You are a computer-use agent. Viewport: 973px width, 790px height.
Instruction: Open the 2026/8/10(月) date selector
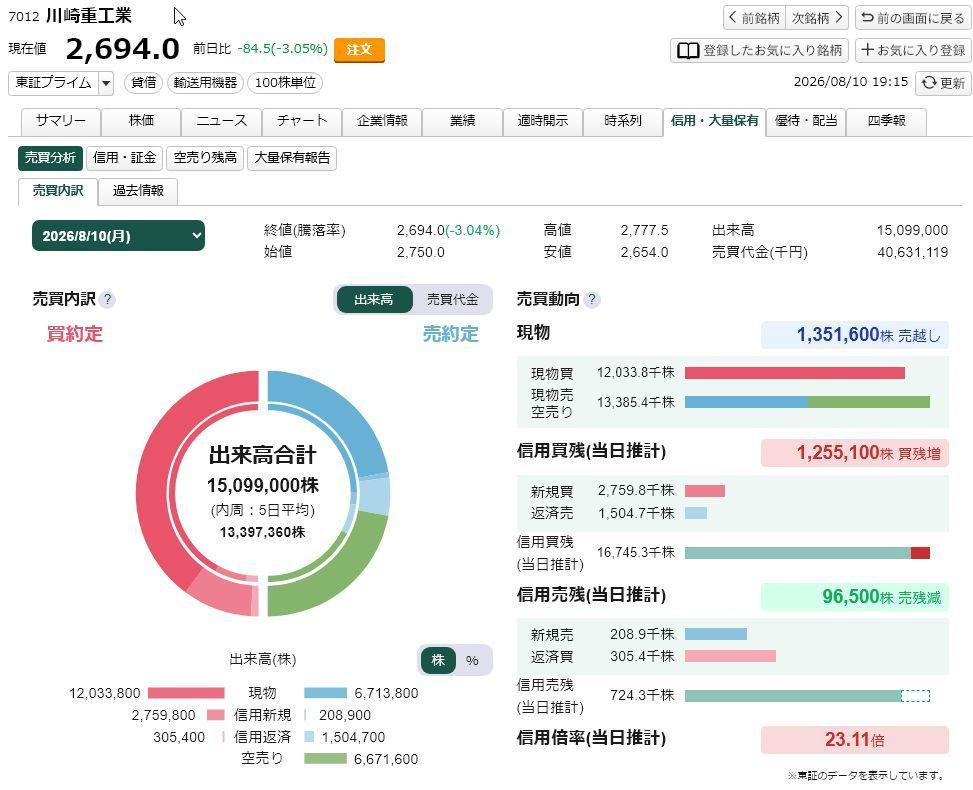tap(118, 236)
